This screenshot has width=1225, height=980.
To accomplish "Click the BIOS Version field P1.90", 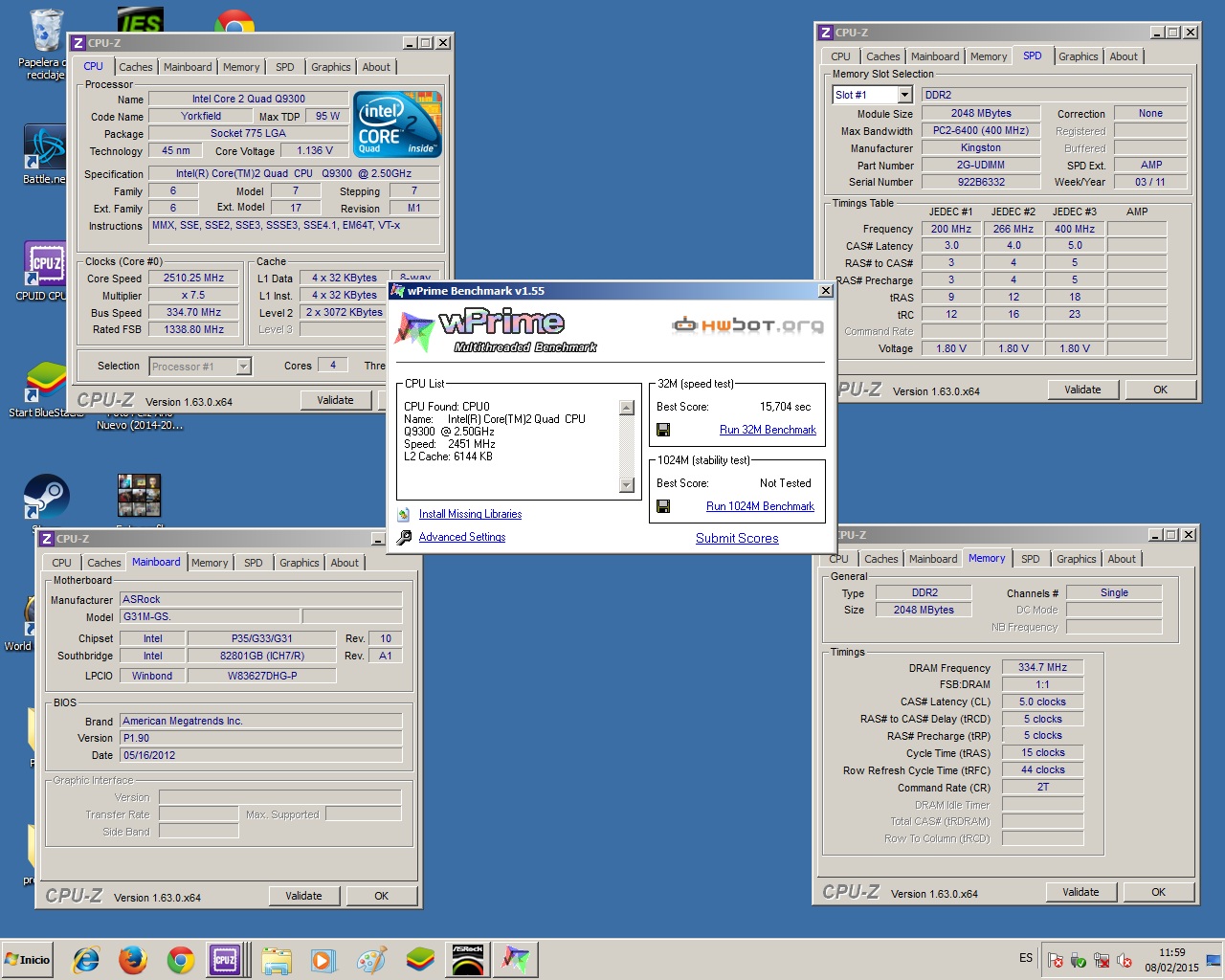I will pos(261,738).
